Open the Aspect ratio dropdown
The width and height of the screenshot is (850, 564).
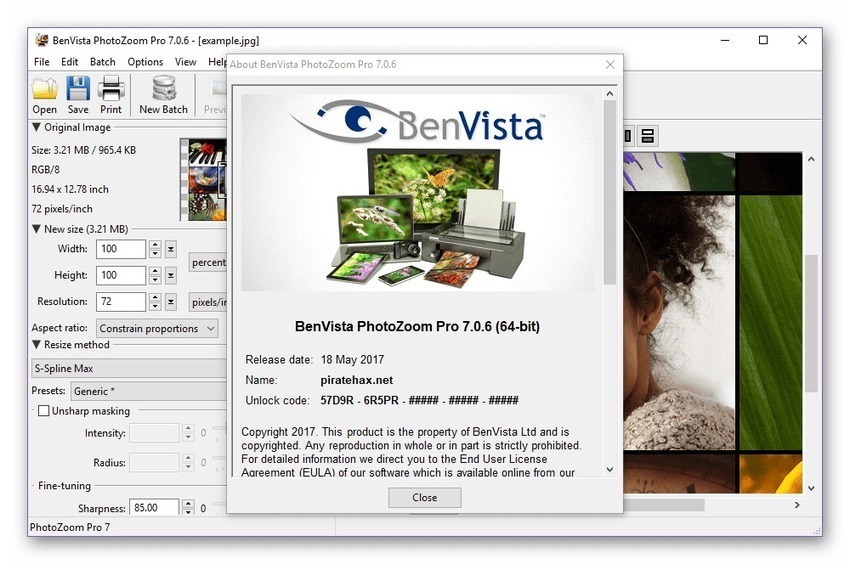[157, 328]
